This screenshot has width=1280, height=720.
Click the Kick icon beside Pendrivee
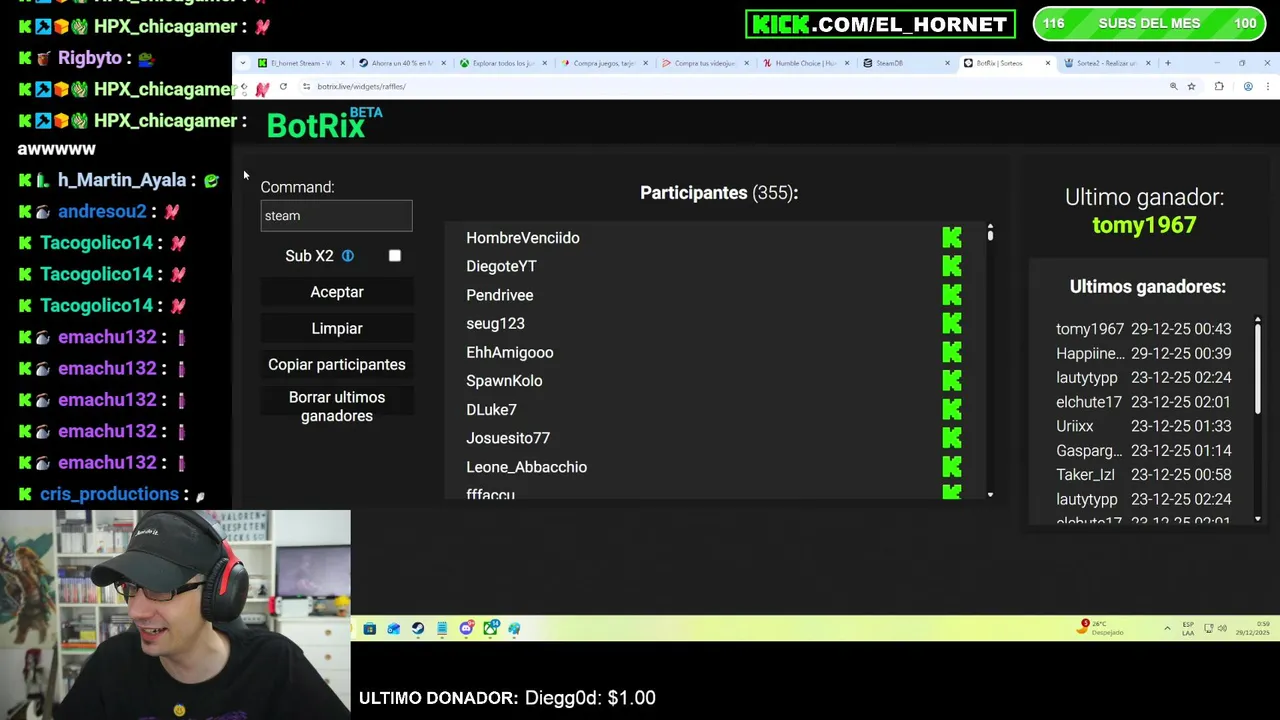pos(951,295)
